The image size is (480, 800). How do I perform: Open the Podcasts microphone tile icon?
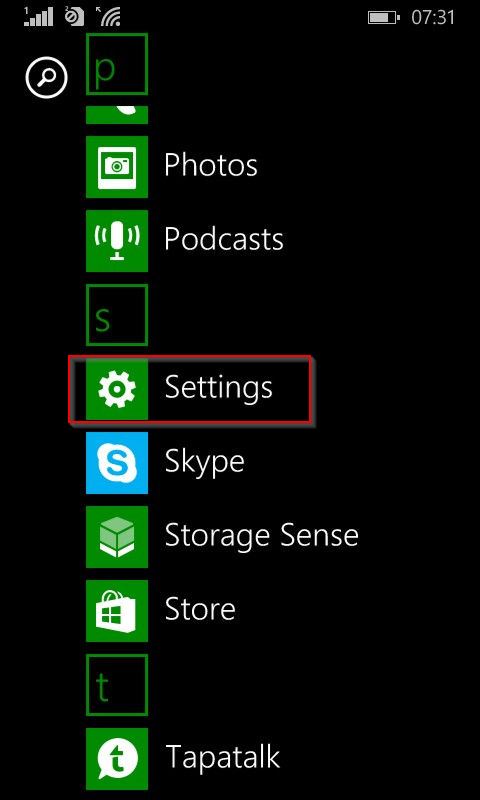tap(117, 240)
